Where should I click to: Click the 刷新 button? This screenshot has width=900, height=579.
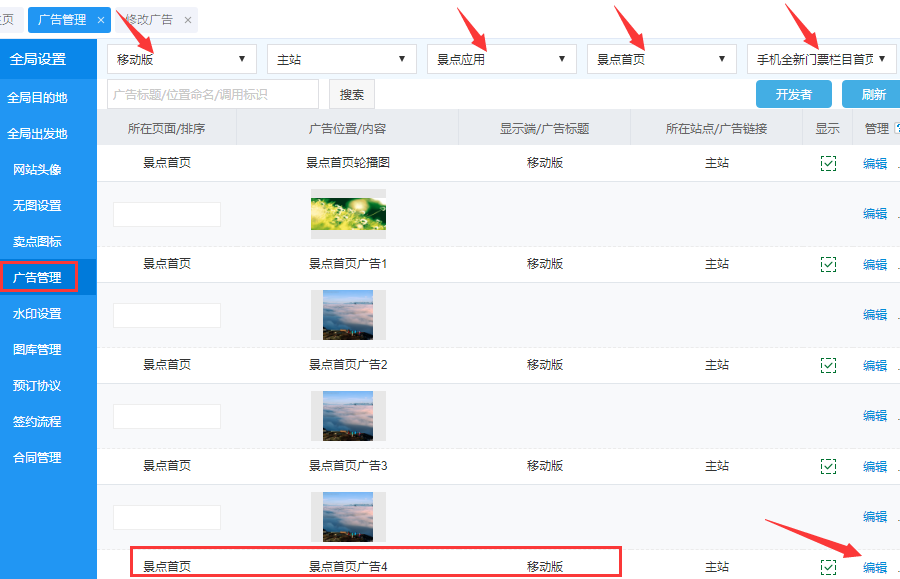(x=872, y=95)
